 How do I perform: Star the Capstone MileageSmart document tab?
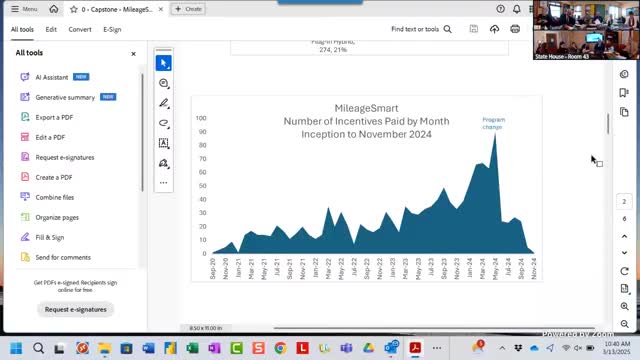pos(73,9)
